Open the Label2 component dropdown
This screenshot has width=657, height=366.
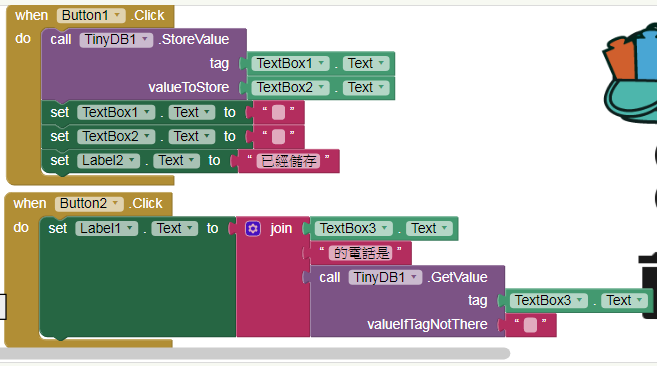[x=108, y=161]
